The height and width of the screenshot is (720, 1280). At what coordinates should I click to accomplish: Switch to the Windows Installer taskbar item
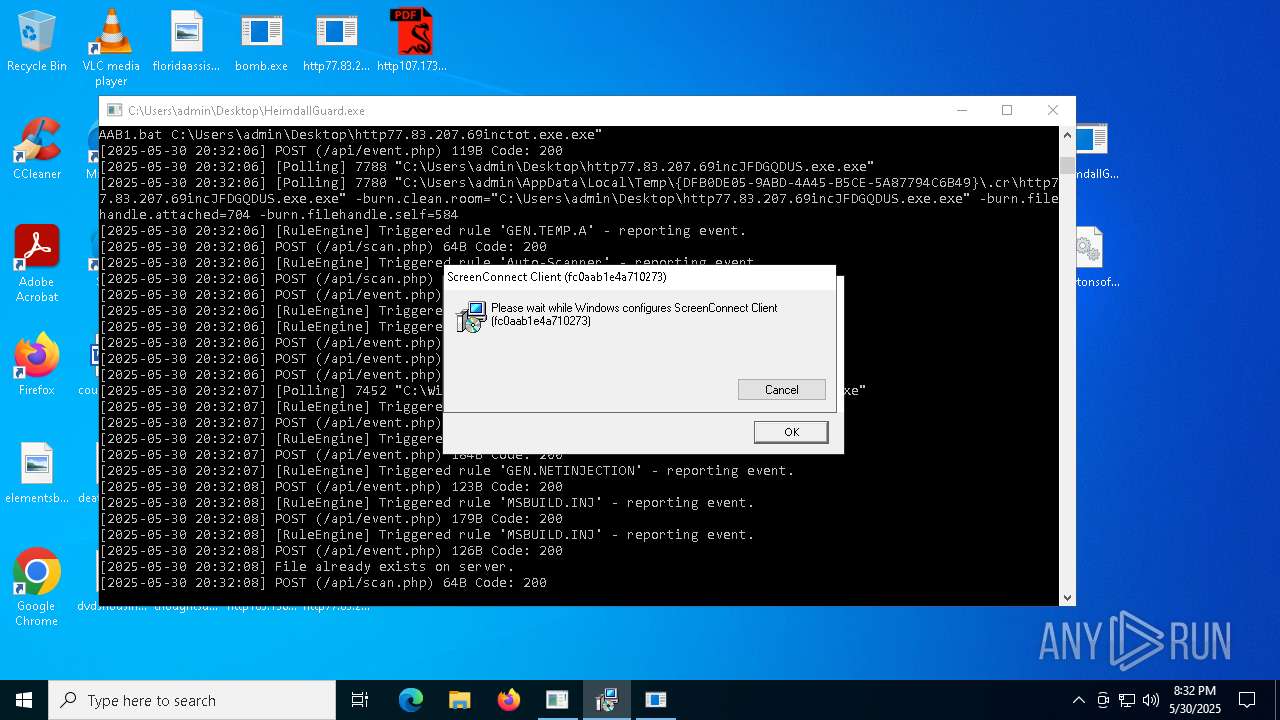point(606,700)
